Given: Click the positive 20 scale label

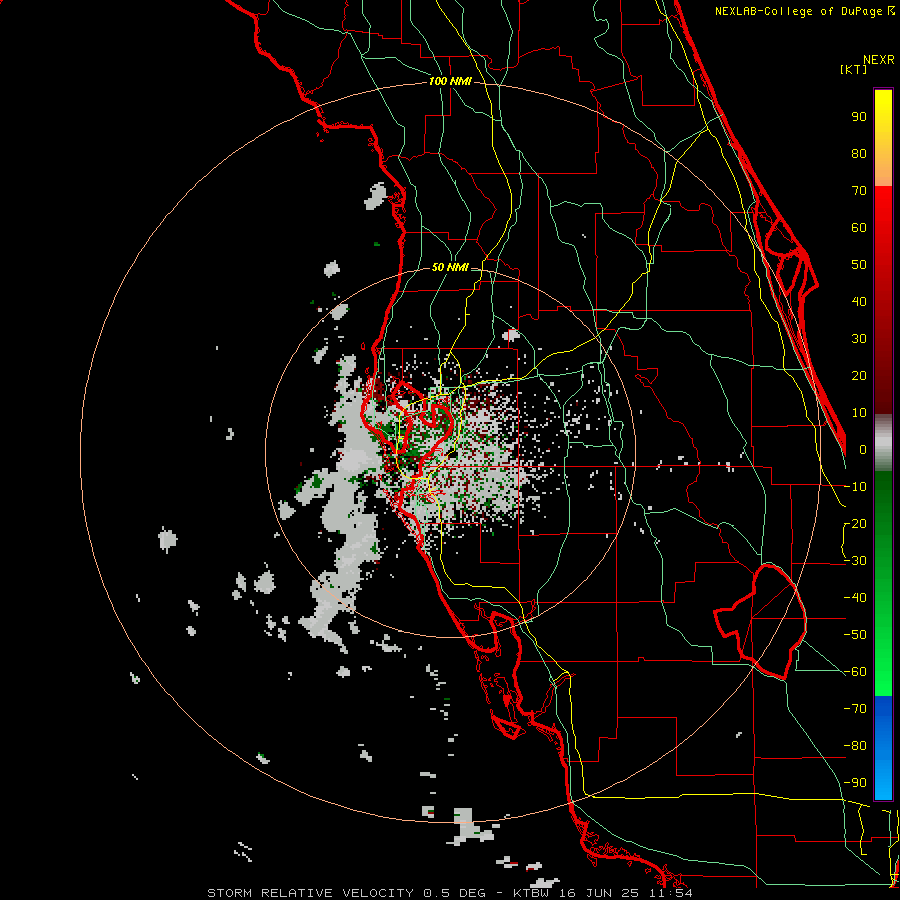Looking at the screenshot, I should pyautogui.click(x=859, y=376).
